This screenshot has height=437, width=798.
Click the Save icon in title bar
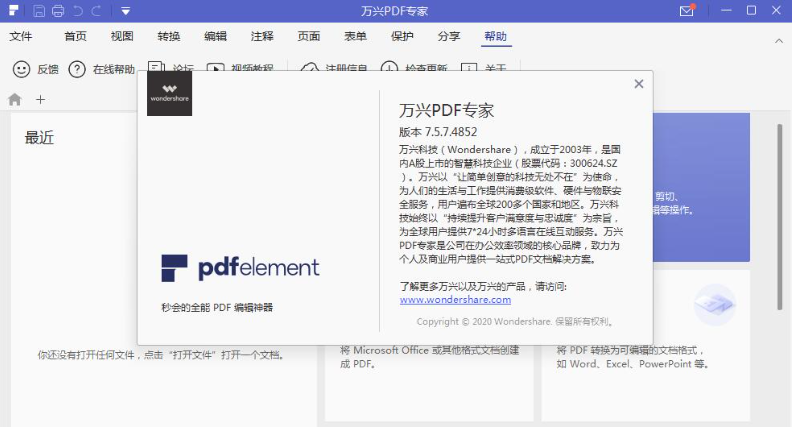click(39, 11)
